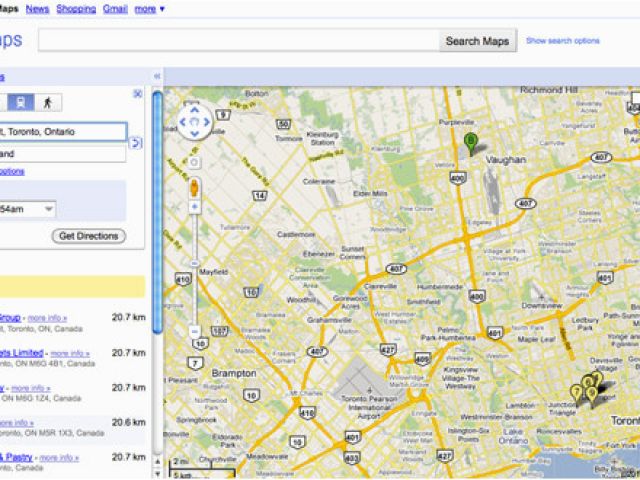Click the highway 409 shield on map
640x480 pixels.
422,359
